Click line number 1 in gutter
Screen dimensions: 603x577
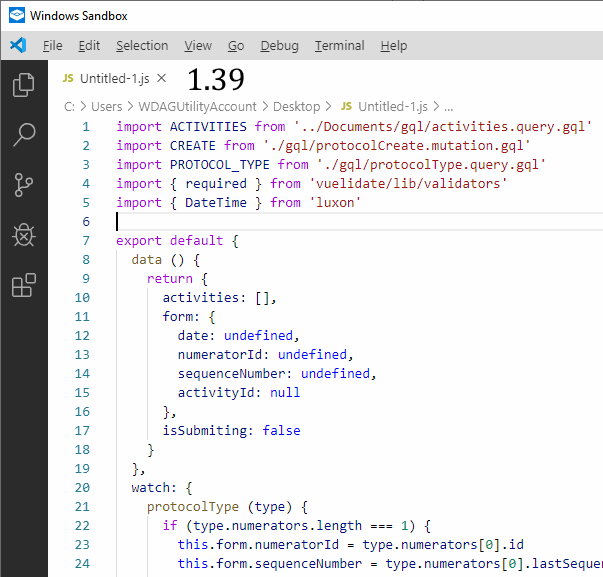tap(85, 127)
